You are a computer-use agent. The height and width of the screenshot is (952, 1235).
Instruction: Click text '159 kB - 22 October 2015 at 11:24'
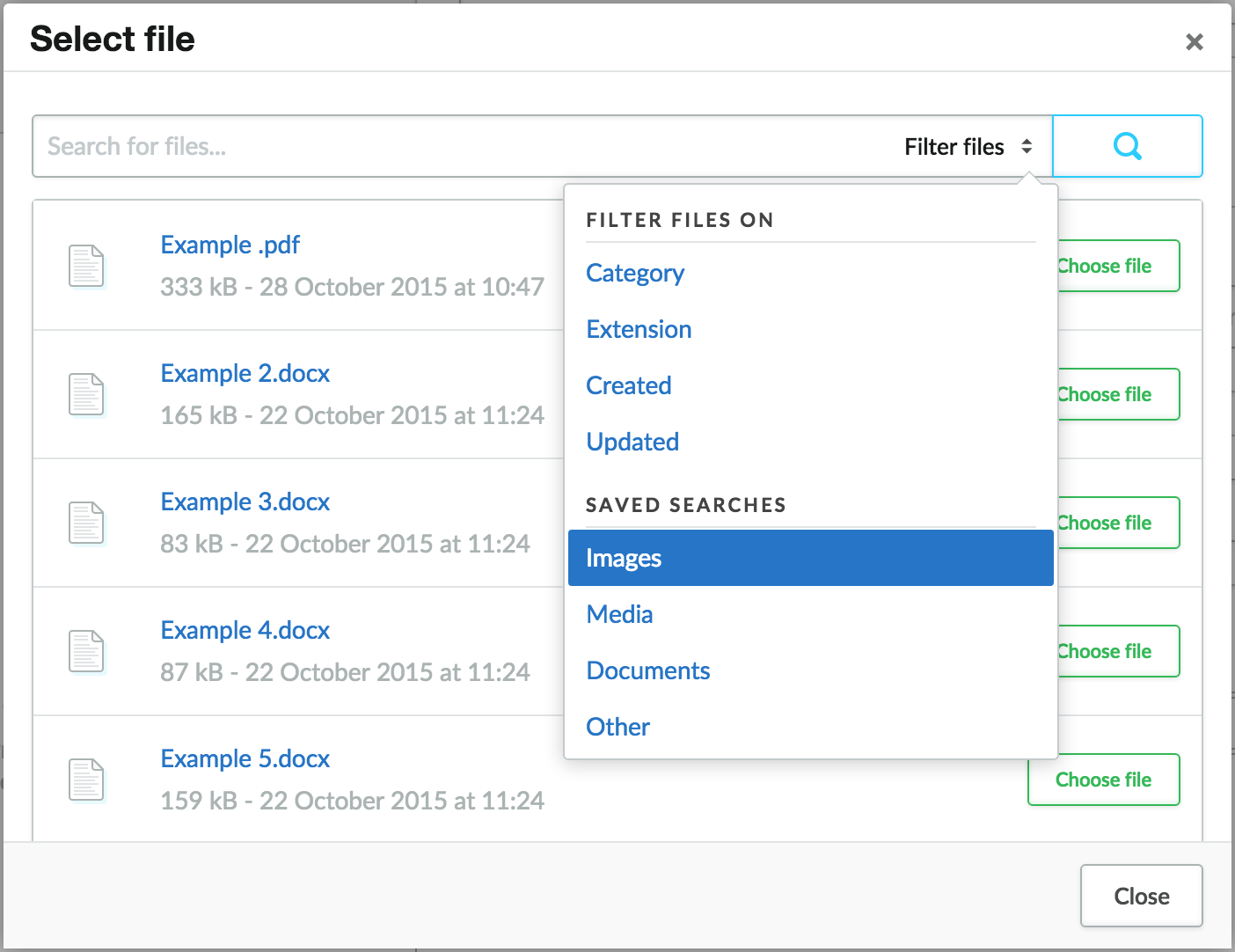point(352,801)
